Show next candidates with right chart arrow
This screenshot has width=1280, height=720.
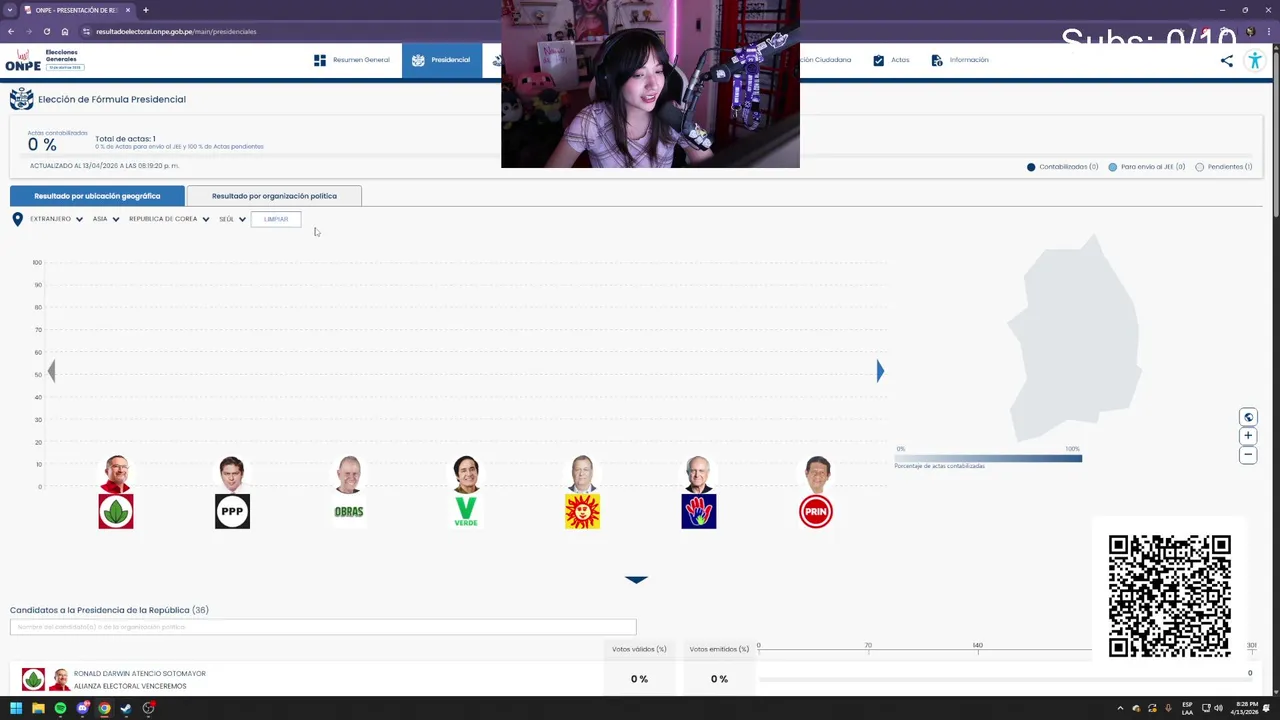(880, 371)
